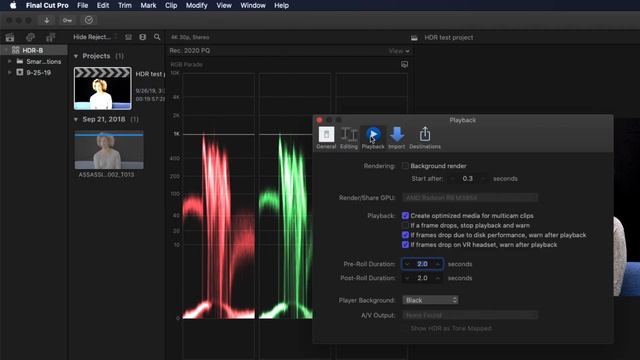Open the Player Background dropdown
The height and width of the screenshot is (360, 640).
coord(430,300)
